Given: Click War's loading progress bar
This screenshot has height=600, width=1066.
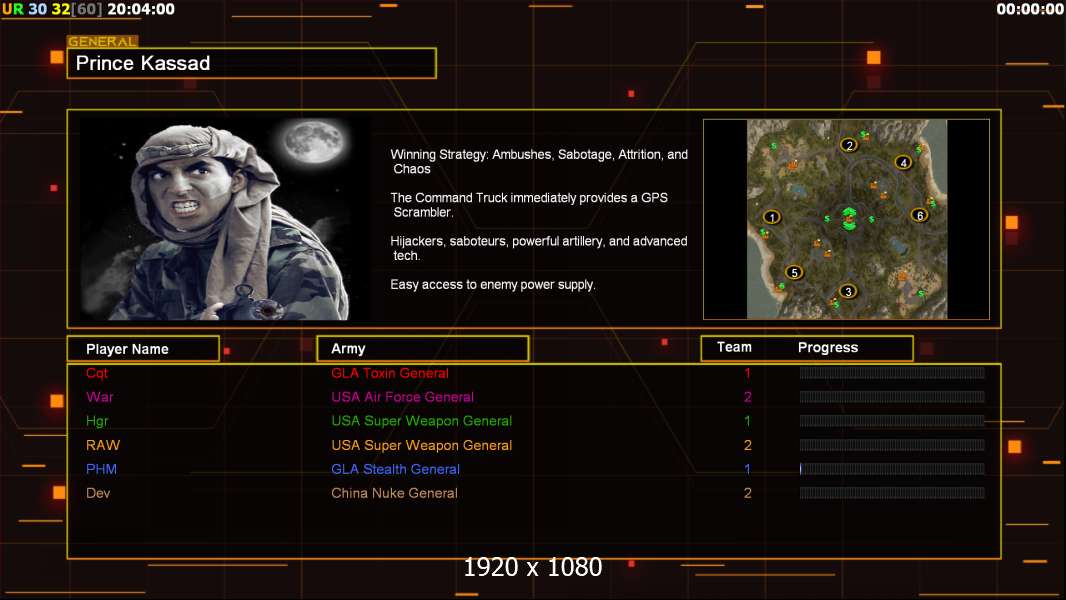Looking at the screenshot, I should pyautogui.click(x=892, y=397).
